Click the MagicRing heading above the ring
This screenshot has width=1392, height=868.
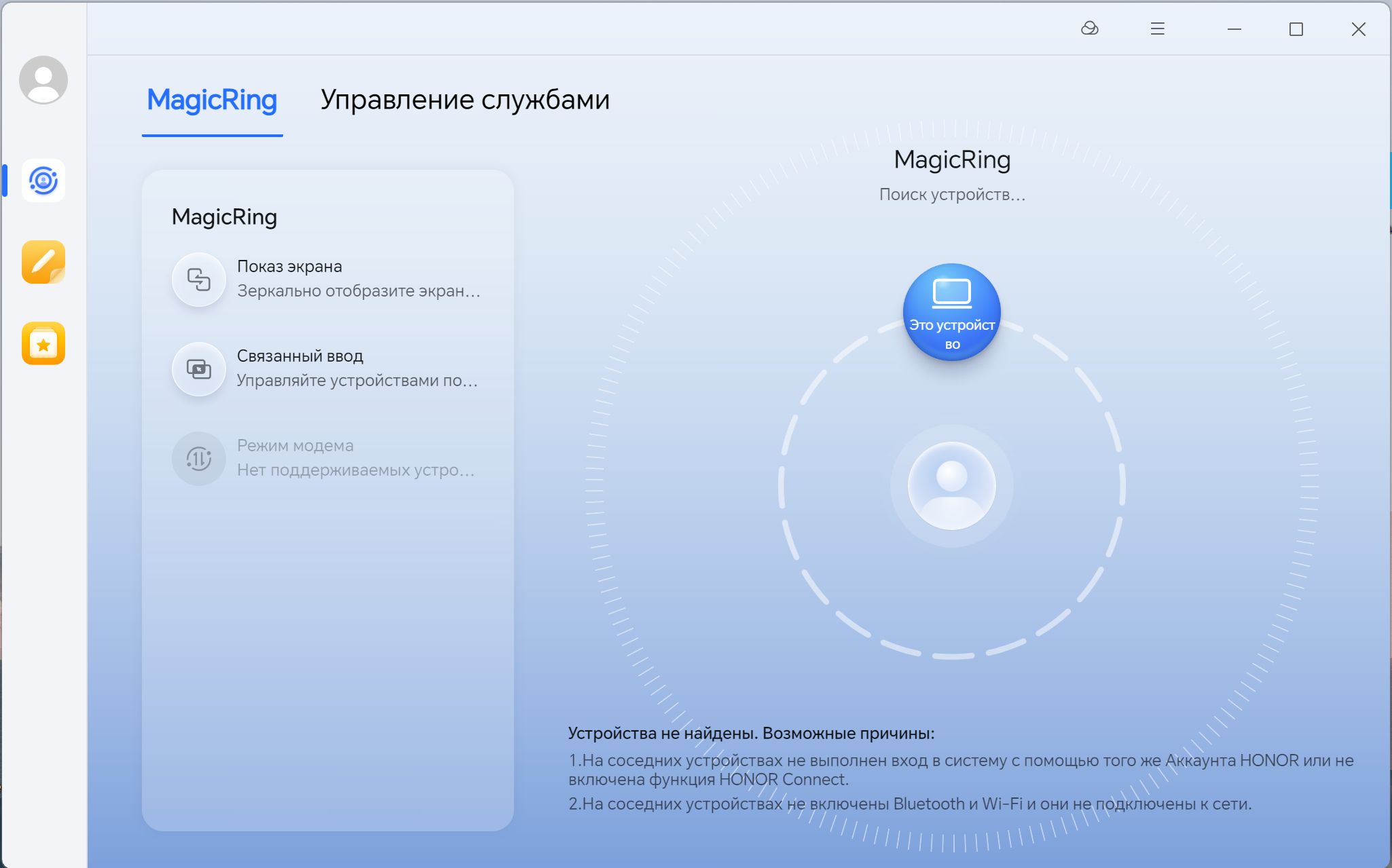click(x=952, y=160)
